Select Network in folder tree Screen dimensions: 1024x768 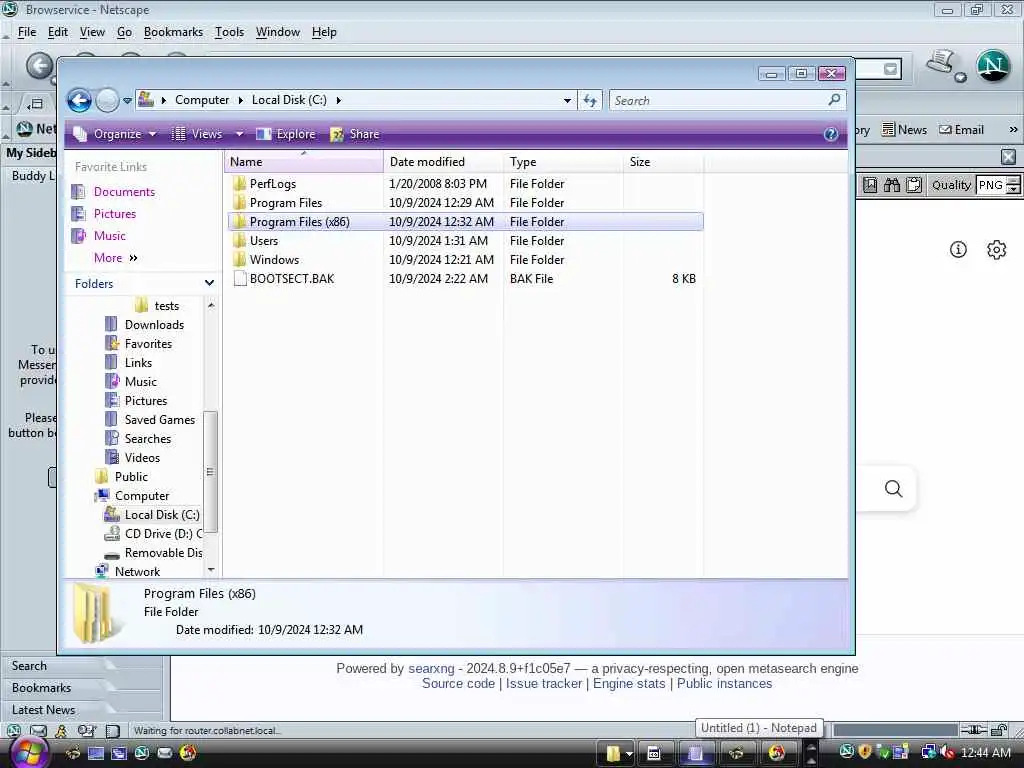tap(136, 572)
